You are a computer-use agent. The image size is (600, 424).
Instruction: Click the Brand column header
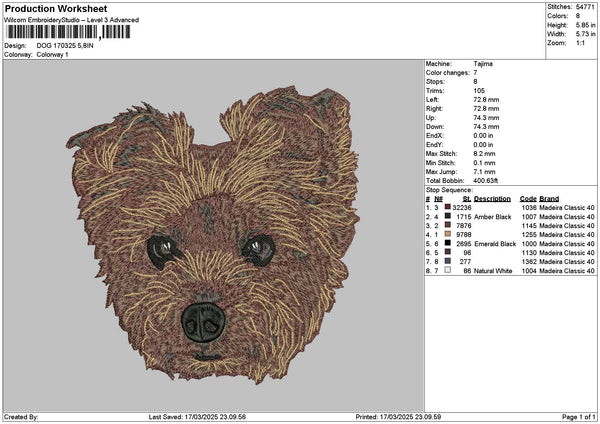coord(549,198)
